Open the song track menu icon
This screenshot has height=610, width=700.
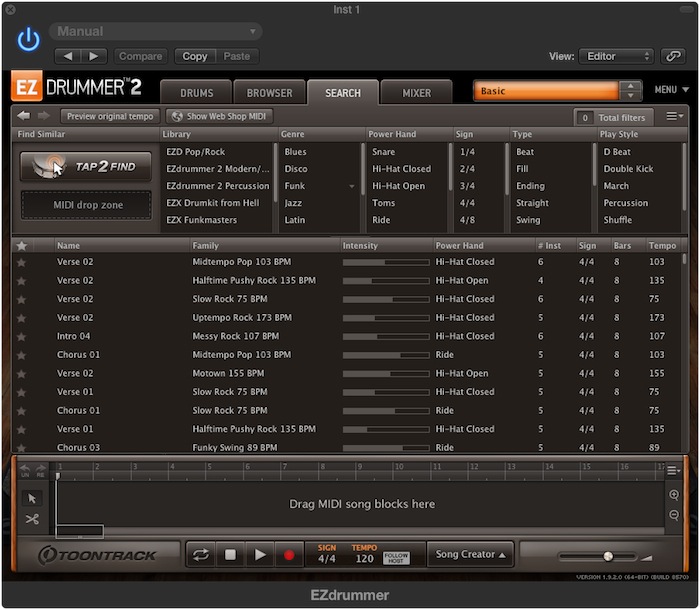click(673, 471)
